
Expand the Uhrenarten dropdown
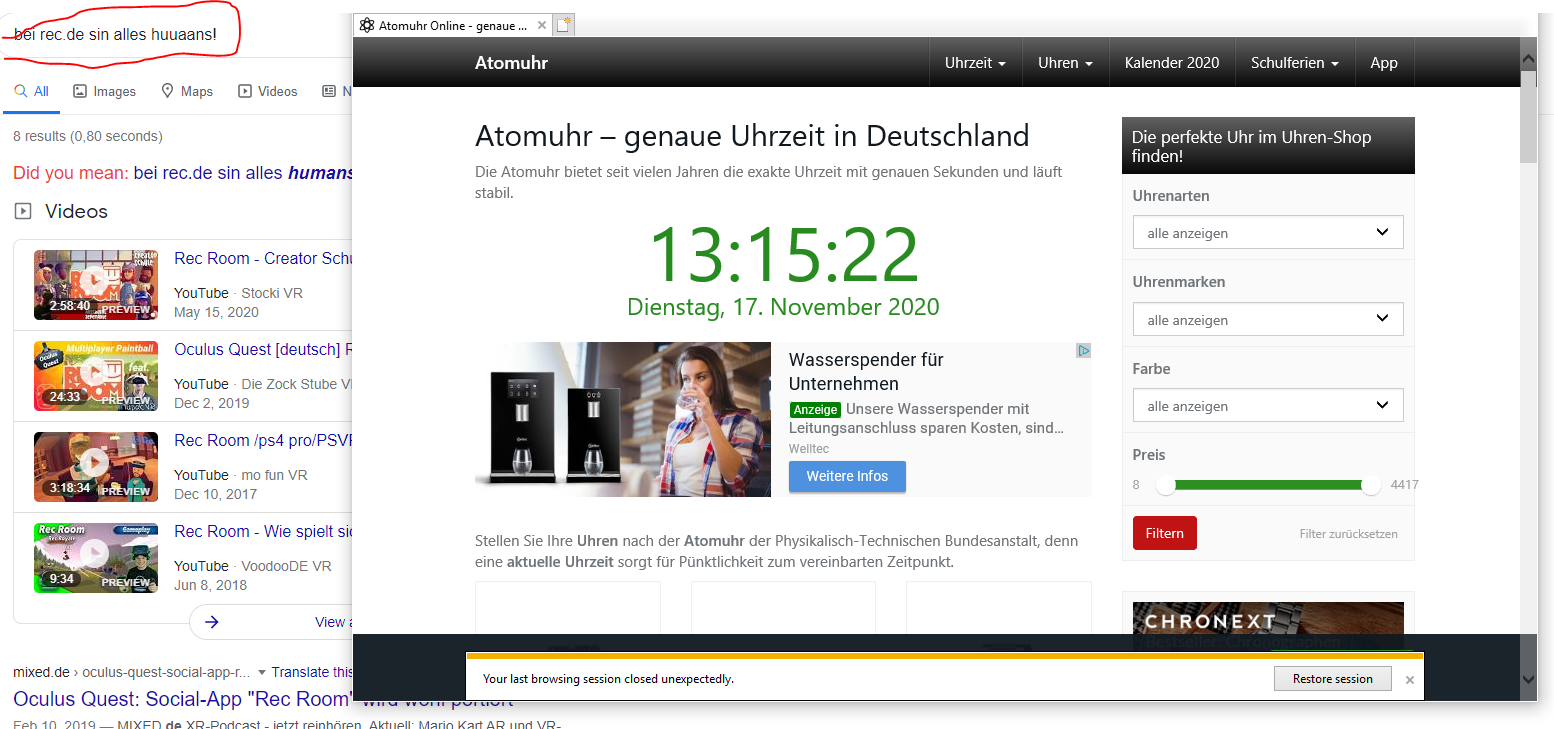pyautogui.click(x=1267, y=233)
